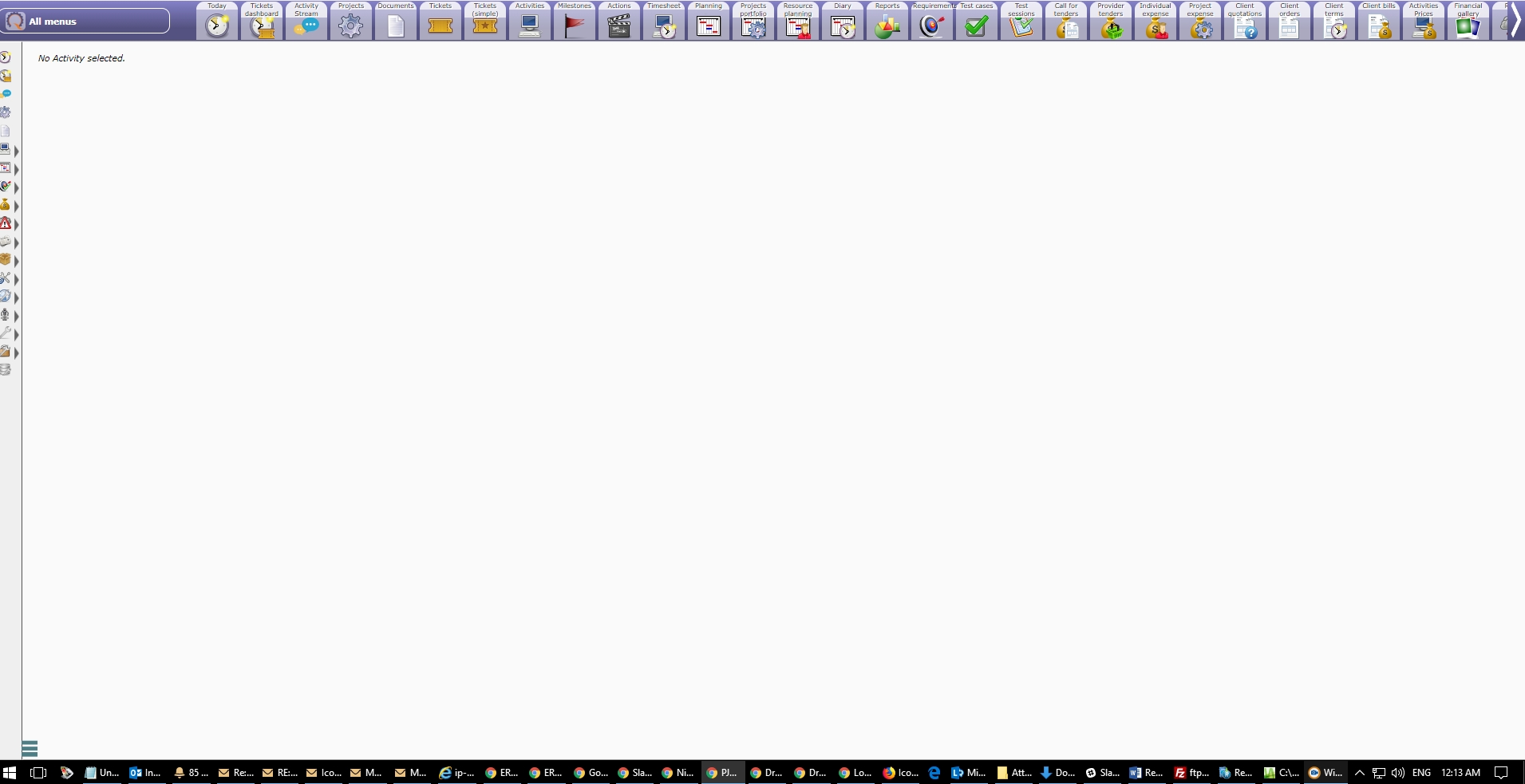The width and height of the screenshot is (1525, 784).
Task: Toggle the menu with the bottom-left hamburger icon
Action: 30,748
